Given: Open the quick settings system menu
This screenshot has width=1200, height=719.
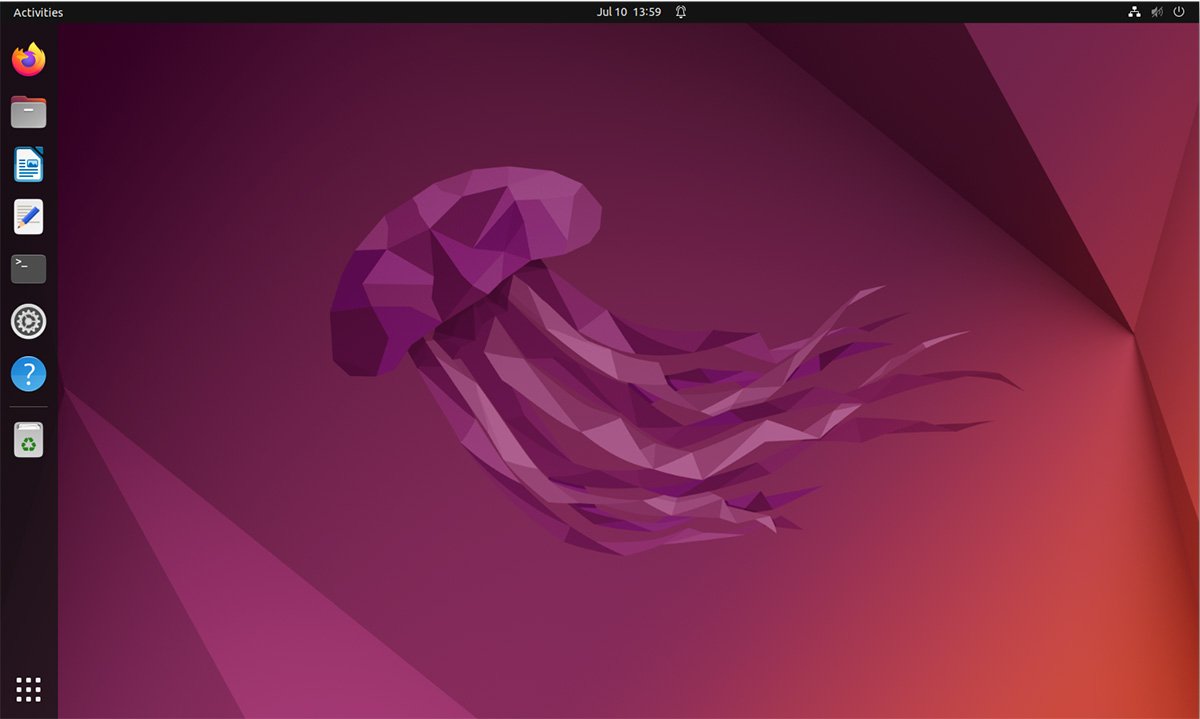Looking at the screenshot, I should click(x=1155, y=12).
